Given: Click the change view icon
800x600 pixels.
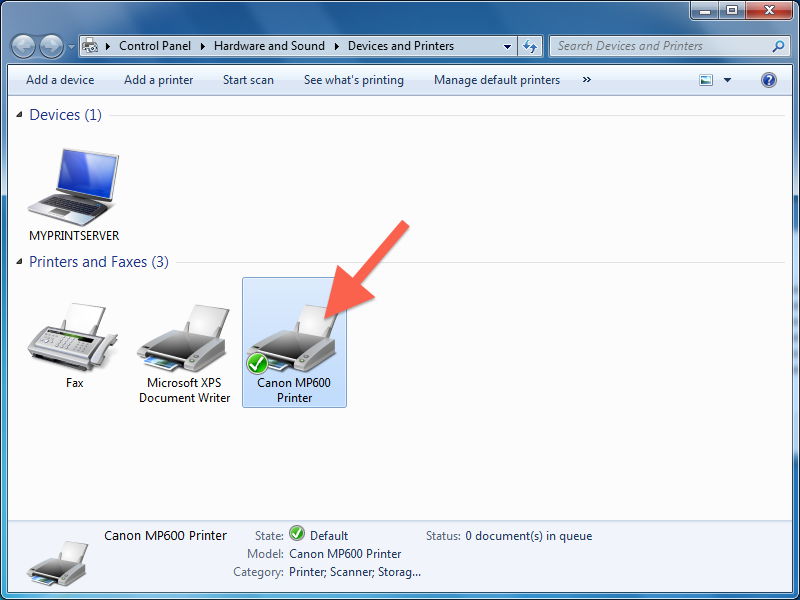Looking at the screenshot, I should click(x=706, y=80).
